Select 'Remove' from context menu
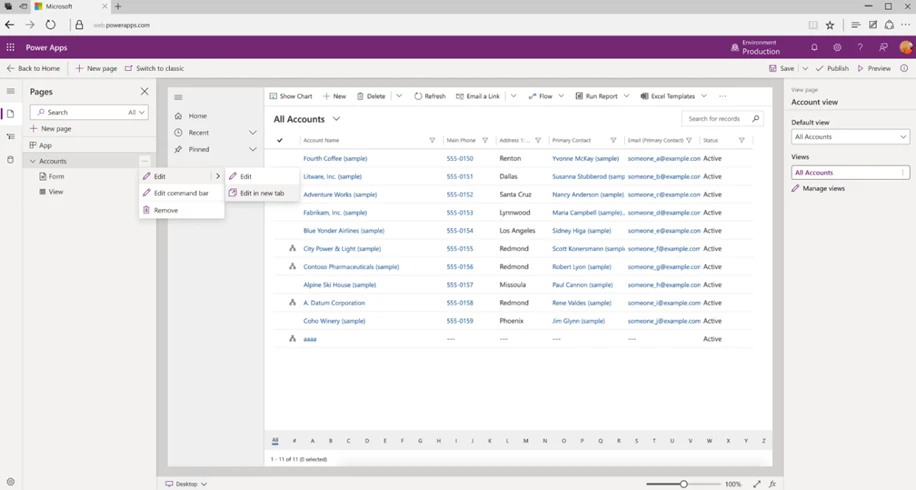The width and height of the screenshot is (916, 490). click(x=166, y=210)
